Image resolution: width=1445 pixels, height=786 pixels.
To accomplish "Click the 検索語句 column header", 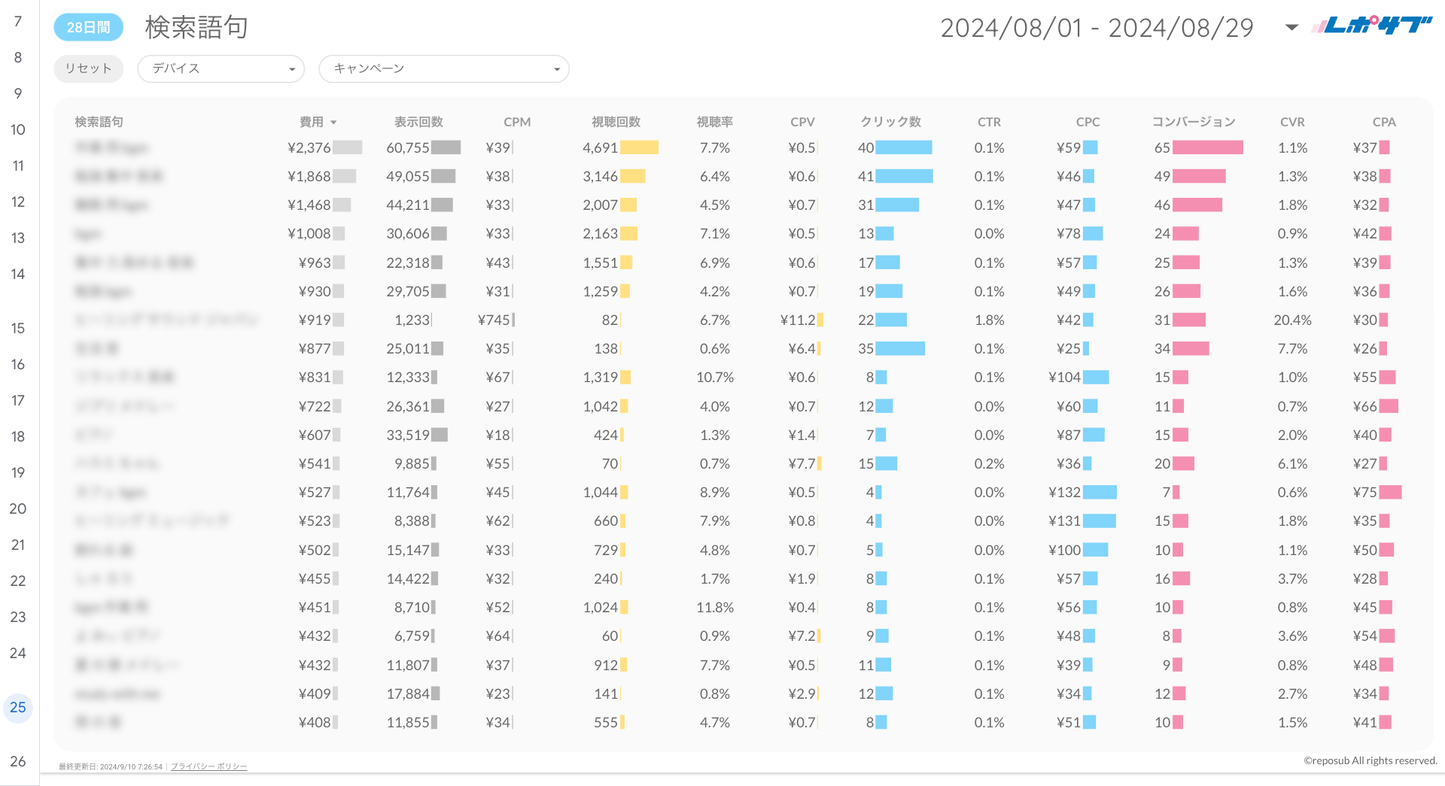I will click(x=99, y=122).
